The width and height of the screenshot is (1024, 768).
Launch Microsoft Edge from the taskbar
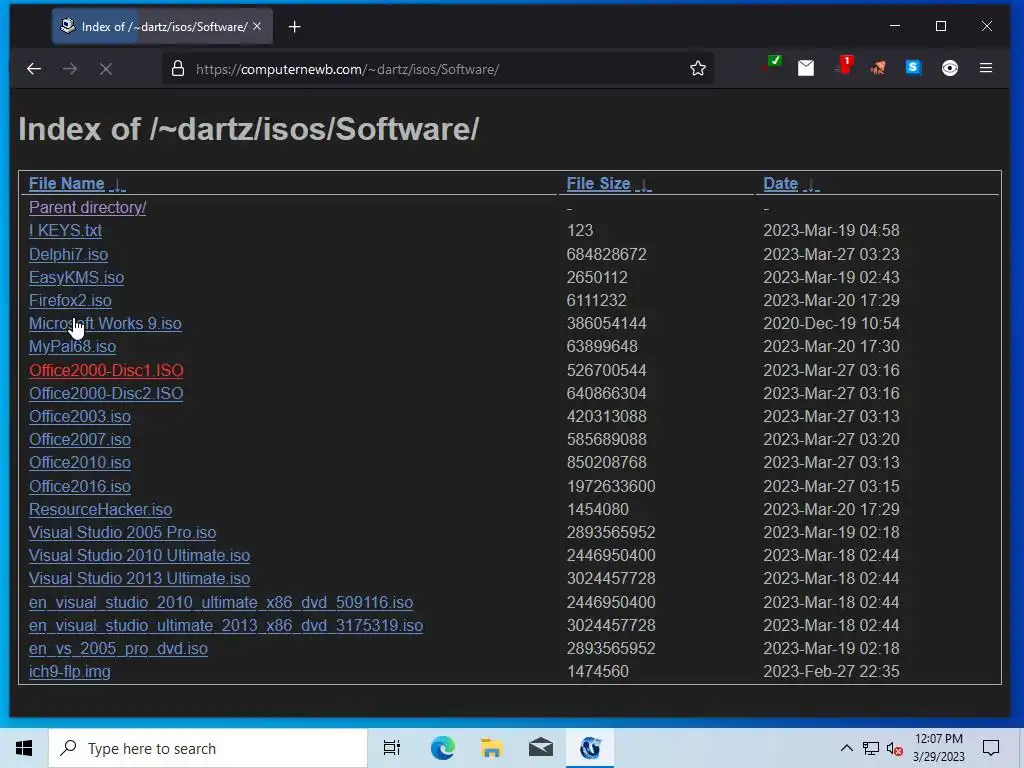point(442,748)
